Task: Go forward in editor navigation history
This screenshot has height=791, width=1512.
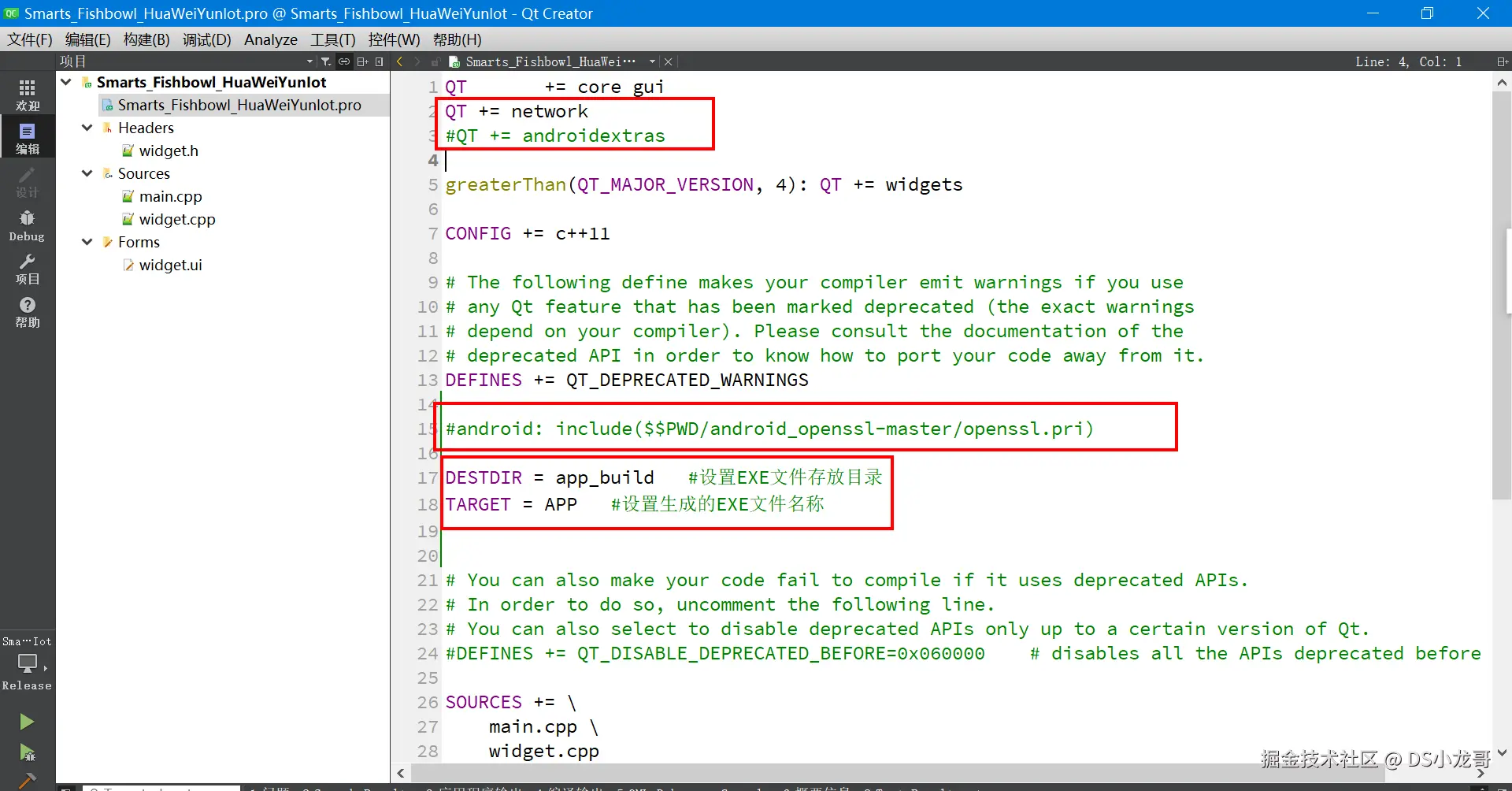Action: point(417,61)
